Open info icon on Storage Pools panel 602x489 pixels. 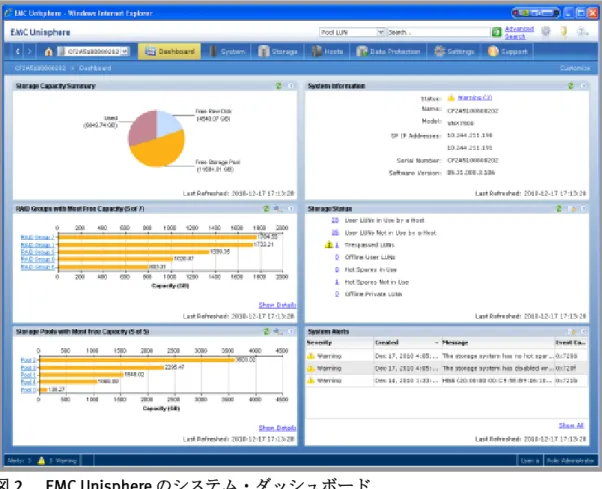pos(291,331)
